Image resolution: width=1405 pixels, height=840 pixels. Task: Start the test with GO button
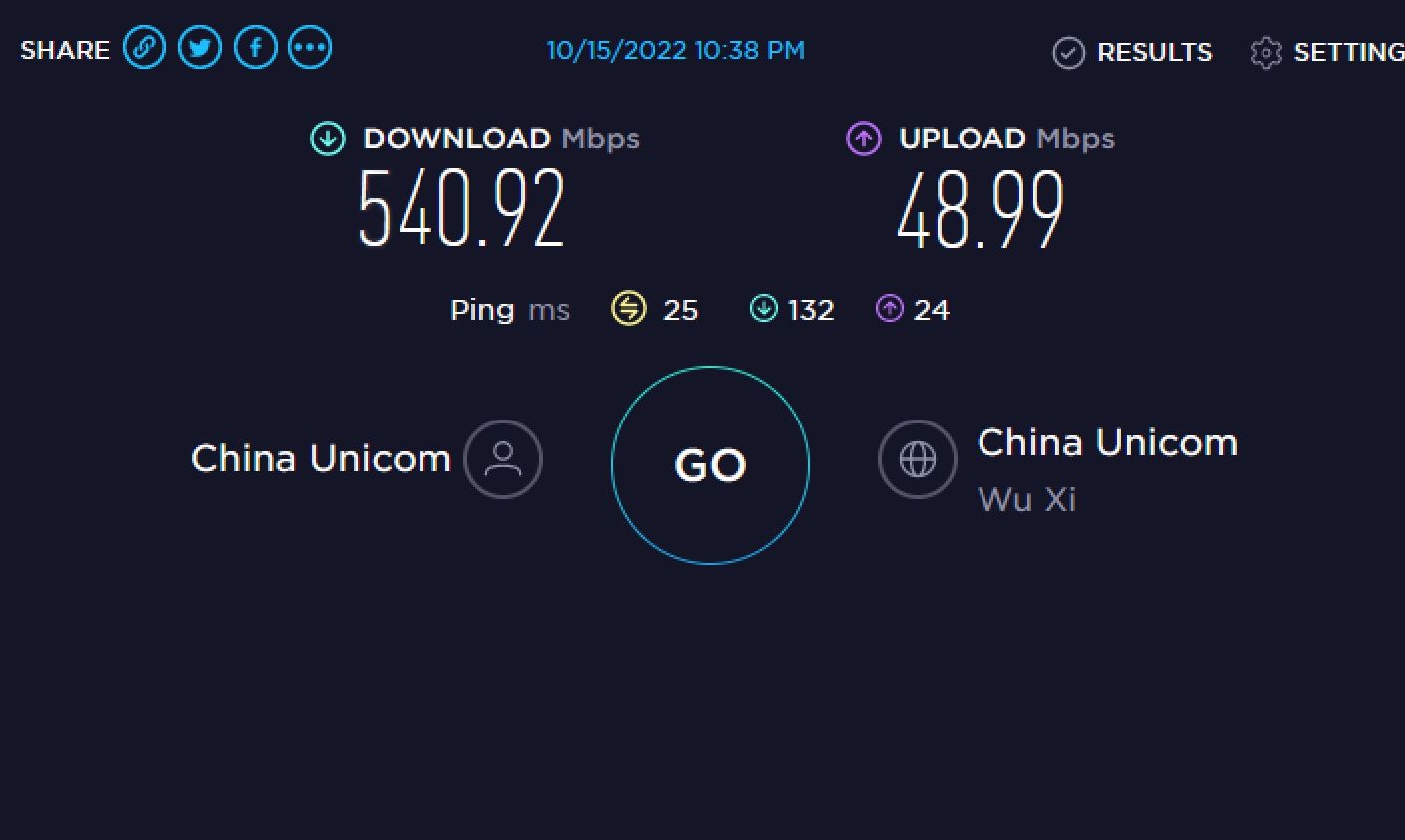coord(710,465)
